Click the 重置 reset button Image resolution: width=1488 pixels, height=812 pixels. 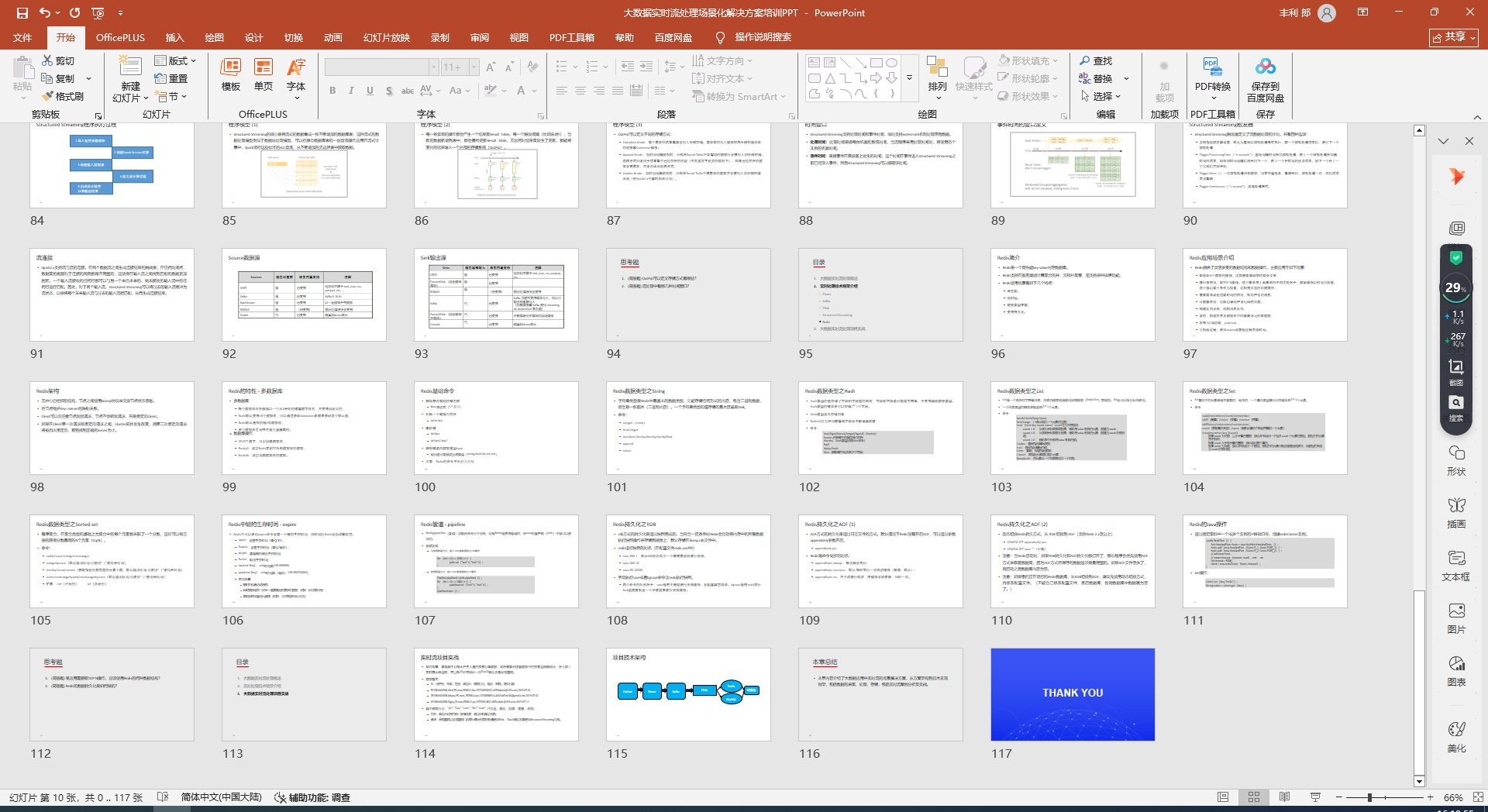click(x=172, y=78)
